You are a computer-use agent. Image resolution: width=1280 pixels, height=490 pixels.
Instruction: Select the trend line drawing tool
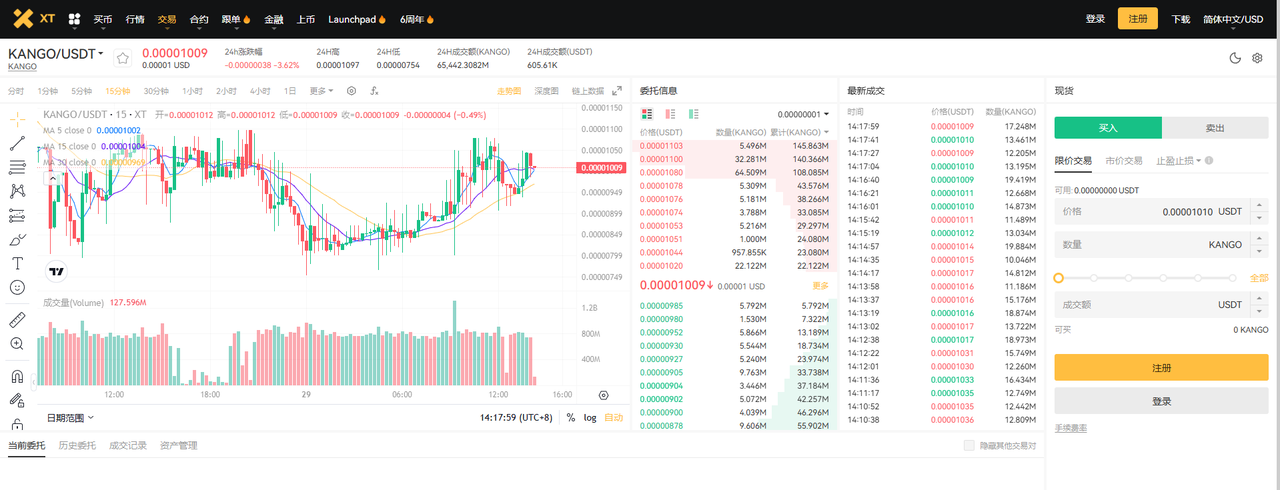(x=17, y=143)
